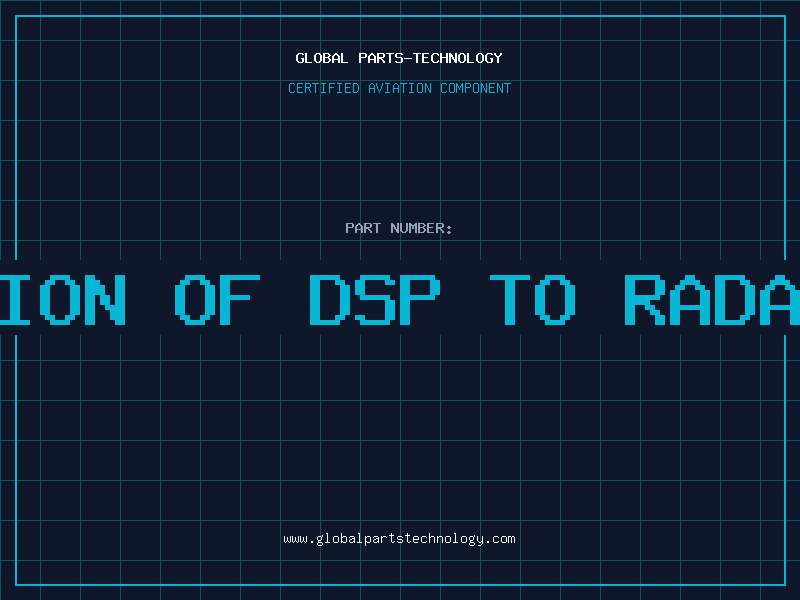
Task: Open the www.globalpartstechnology.com link
Action: 399,539
